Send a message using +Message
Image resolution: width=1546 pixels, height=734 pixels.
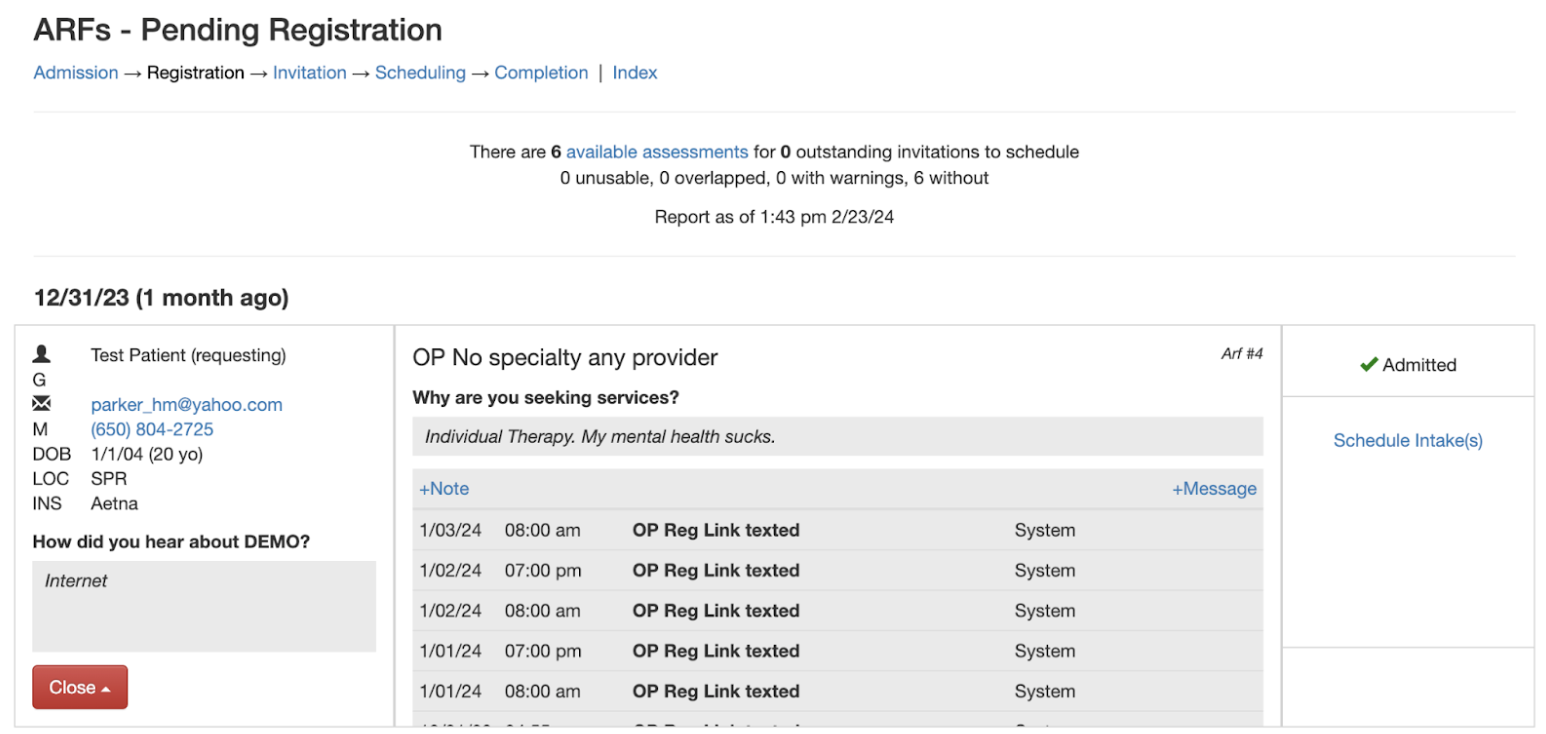(x=1215, y=488)
